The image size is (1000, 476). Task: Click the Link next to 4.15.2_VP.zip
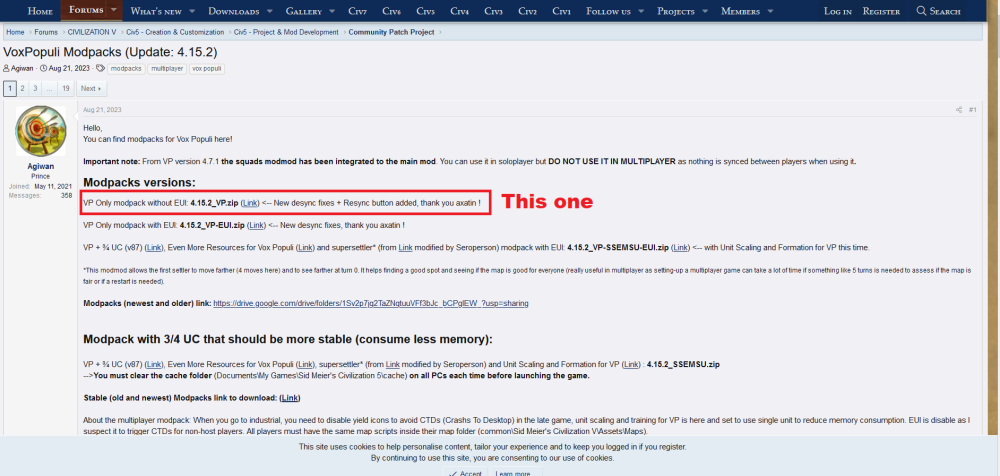coord(251,202)
